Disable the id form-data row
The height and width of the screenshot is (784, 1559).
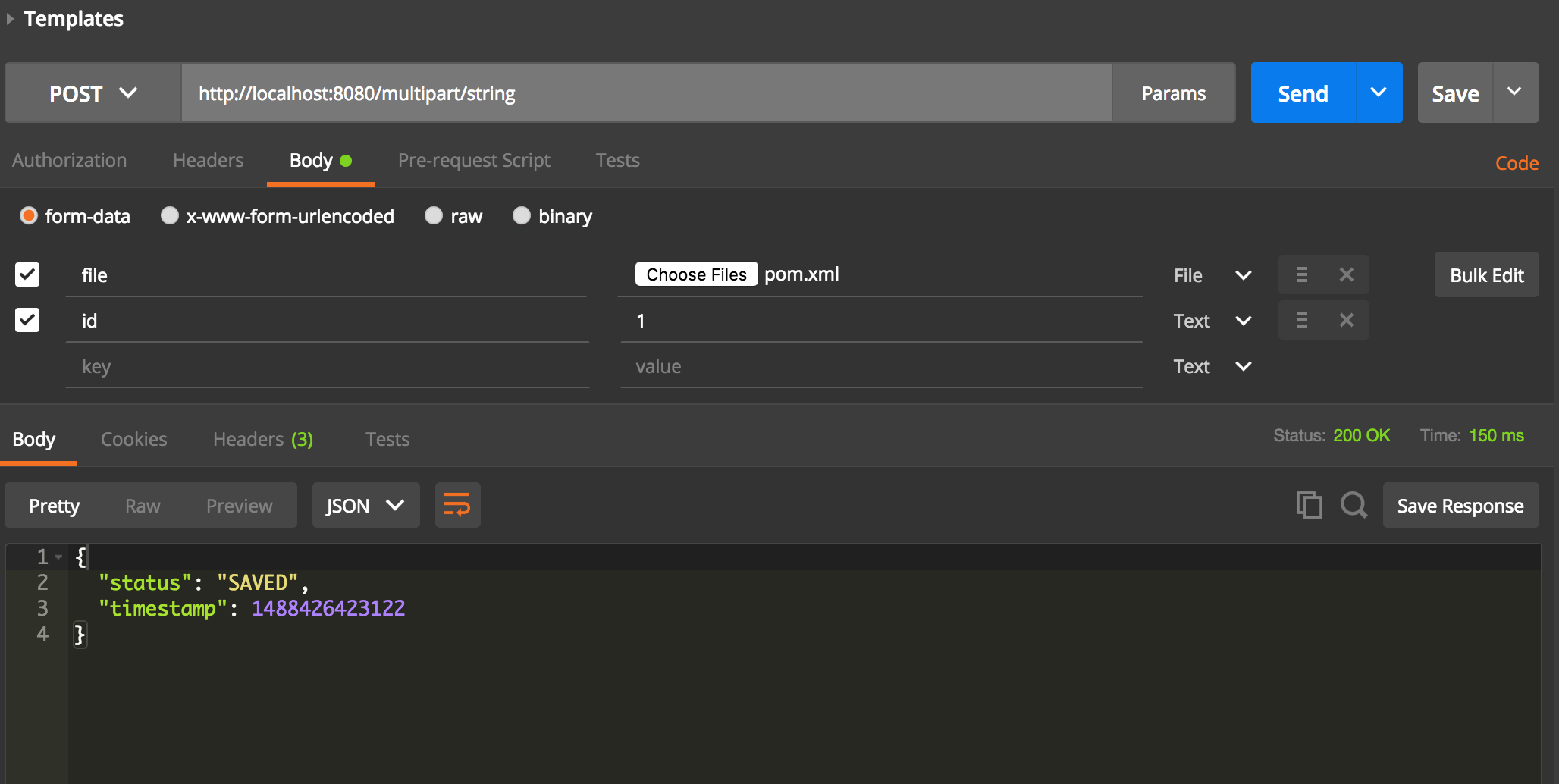27,320
